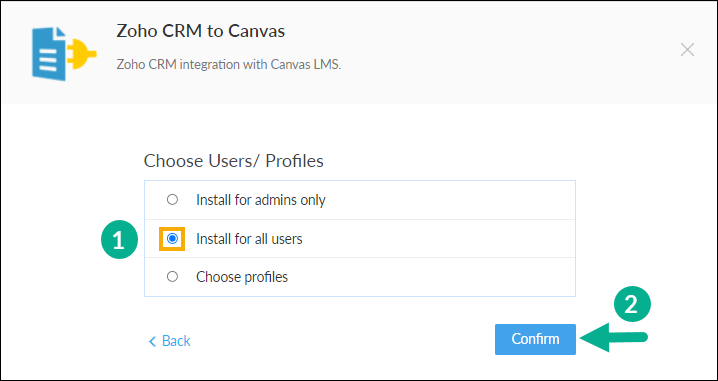Click the Zoho CRM to Canvas title
Viewport: 718px width, 381px height.
coord(201,31)
